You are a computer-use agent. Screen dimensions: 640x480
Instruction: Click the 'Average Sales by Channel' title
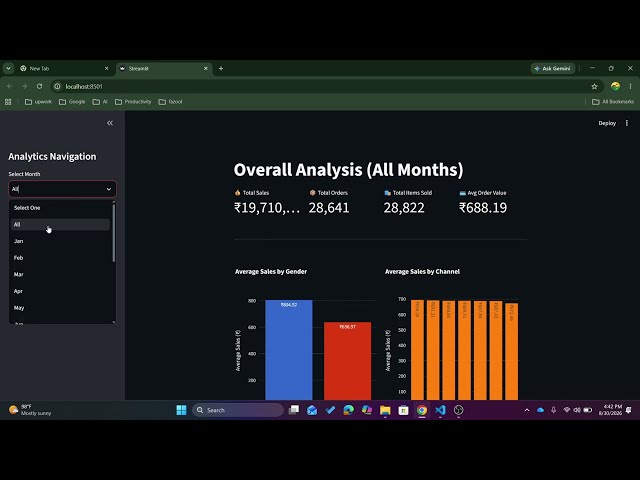tap(422, 271)
